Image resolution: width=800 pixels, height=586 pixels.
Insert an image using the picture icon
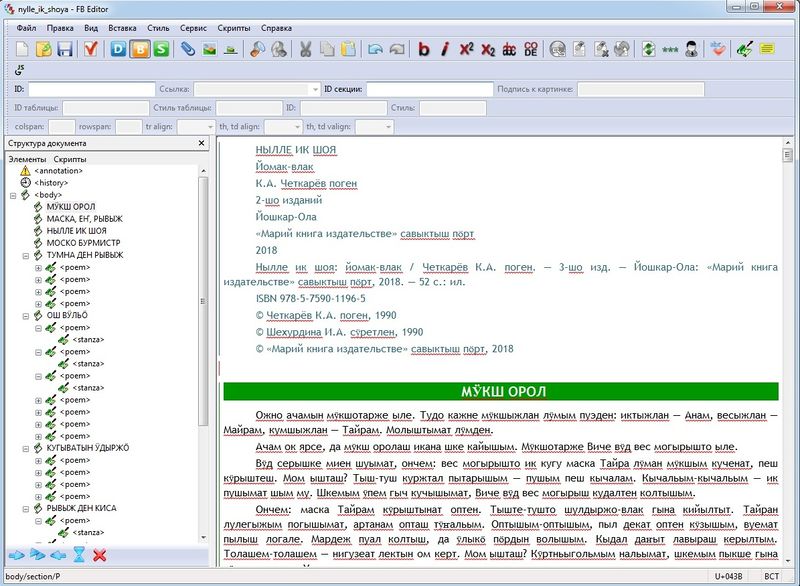209,49
